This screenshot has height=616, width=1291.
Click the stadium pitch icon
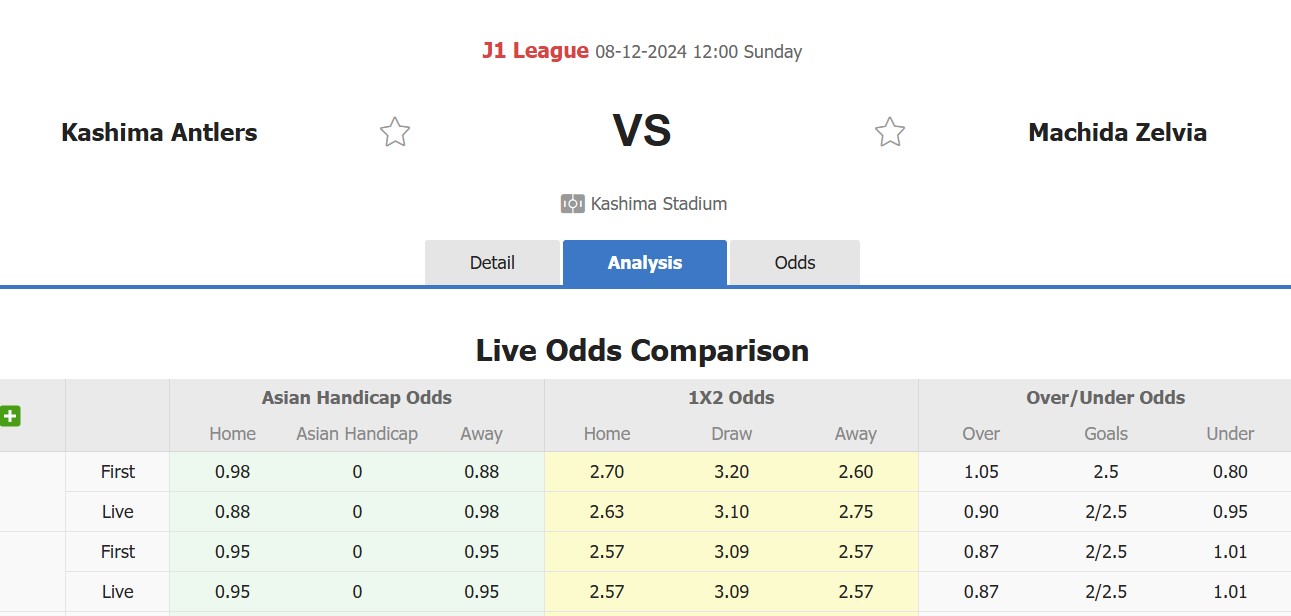(x=572, y=204)
